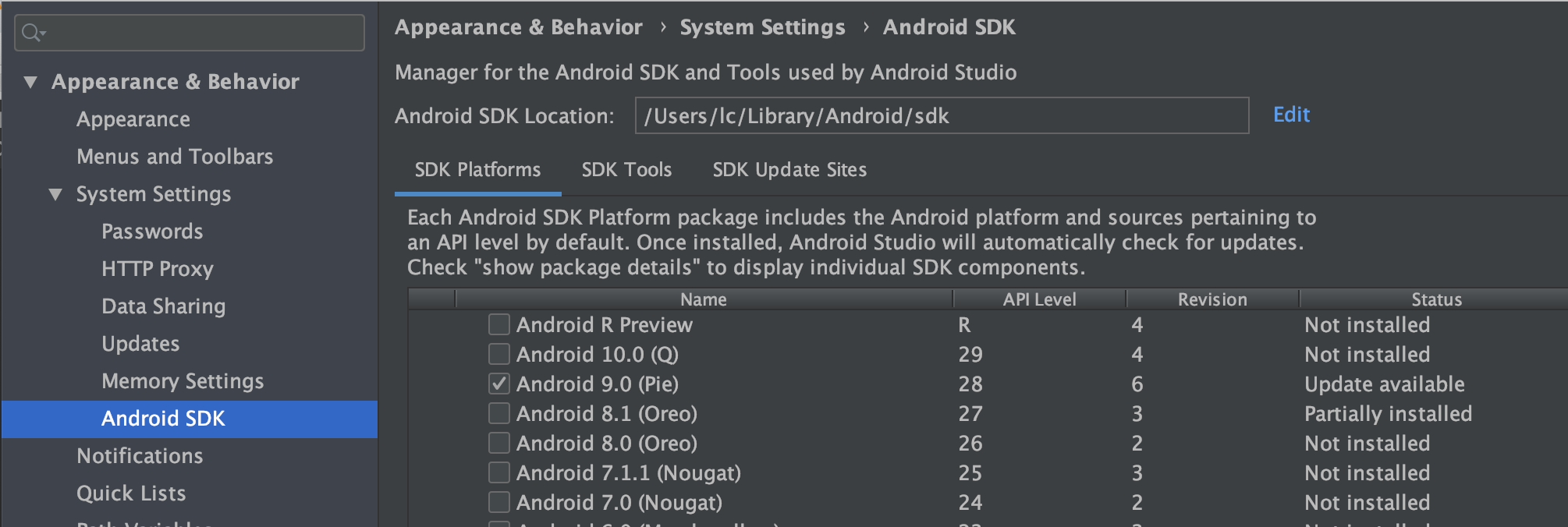The width and height of the screenshot is (1568, 527).
Task: Click 'Android SDK' breadcrumb title
Action: 949,27
